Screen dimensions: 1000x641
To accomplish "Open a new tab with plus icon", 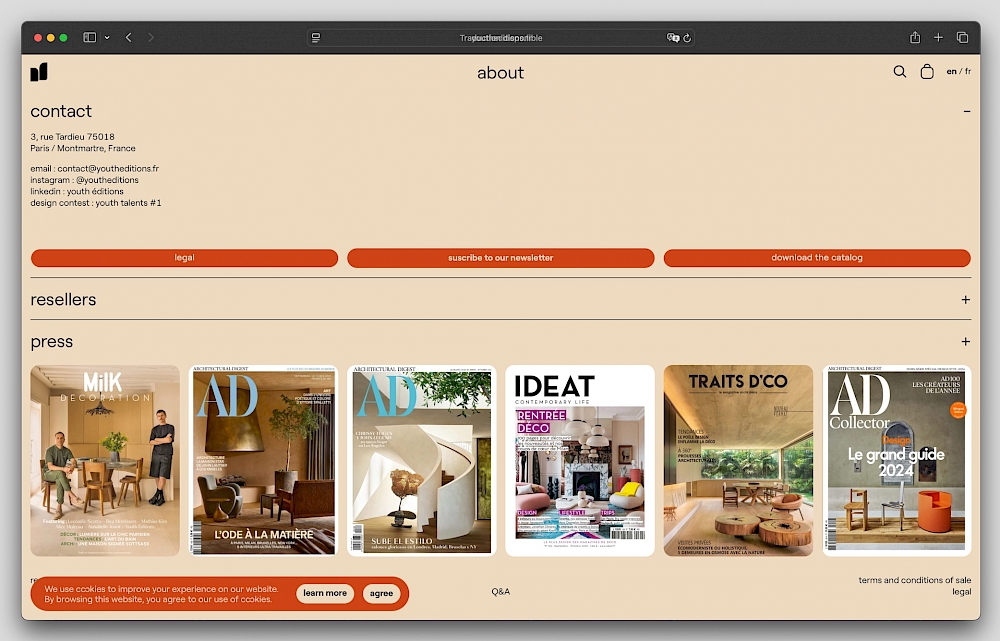I will pyautogui.click(x=938, y=38).
